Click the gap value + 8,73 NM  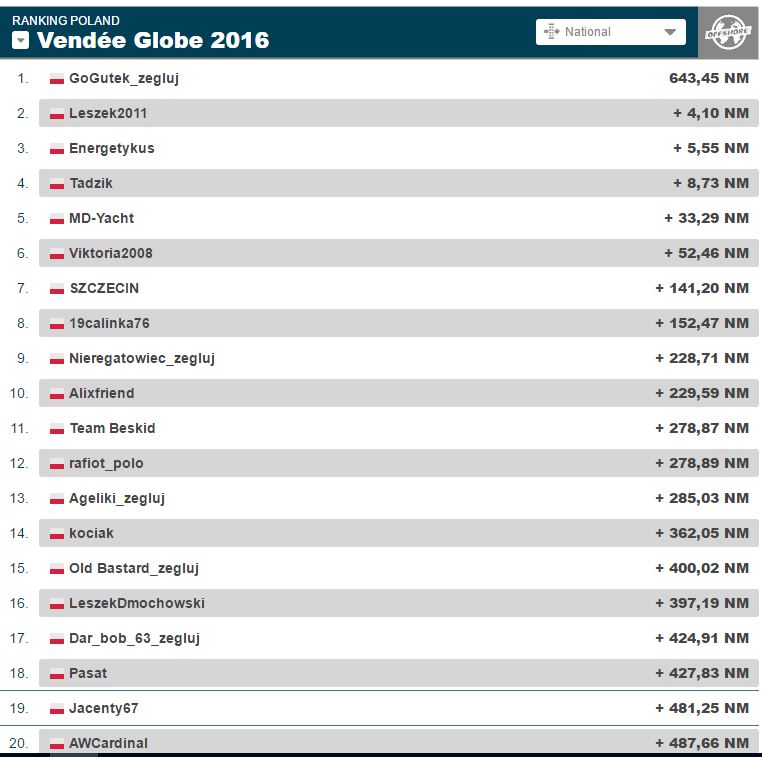(711, 183)
